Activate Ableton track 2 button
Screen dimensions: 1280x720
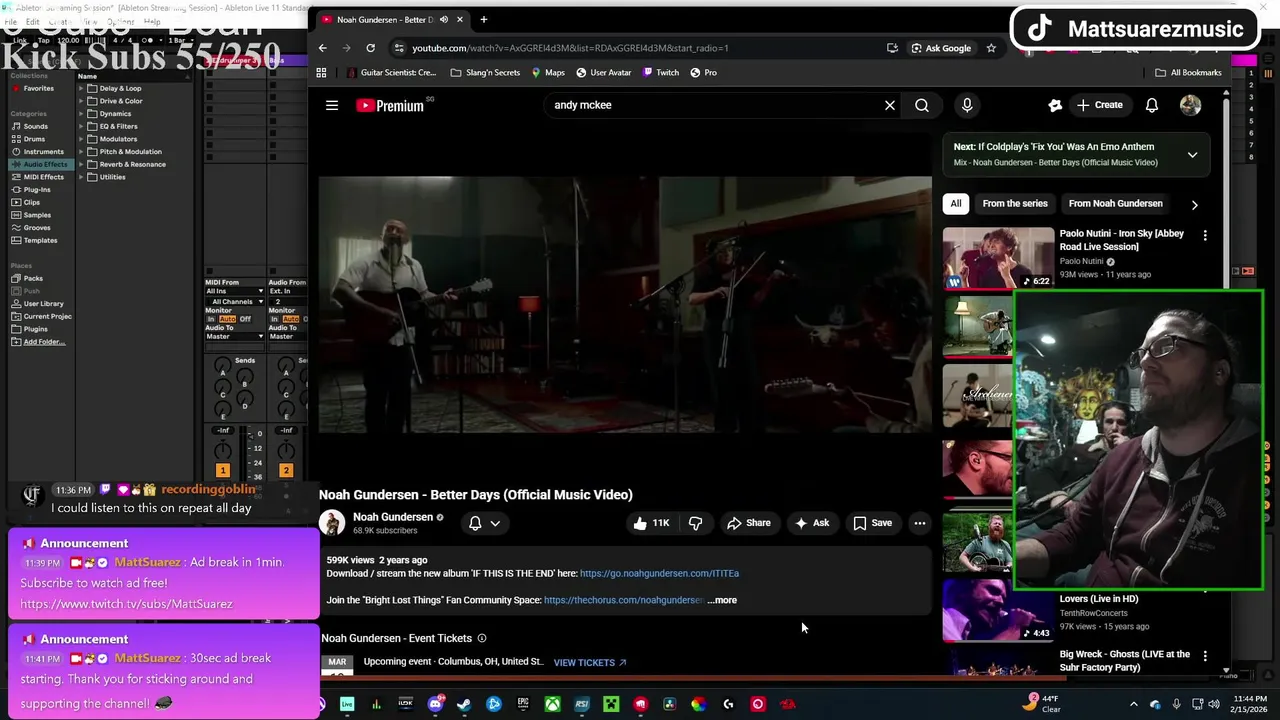[285, 470]
